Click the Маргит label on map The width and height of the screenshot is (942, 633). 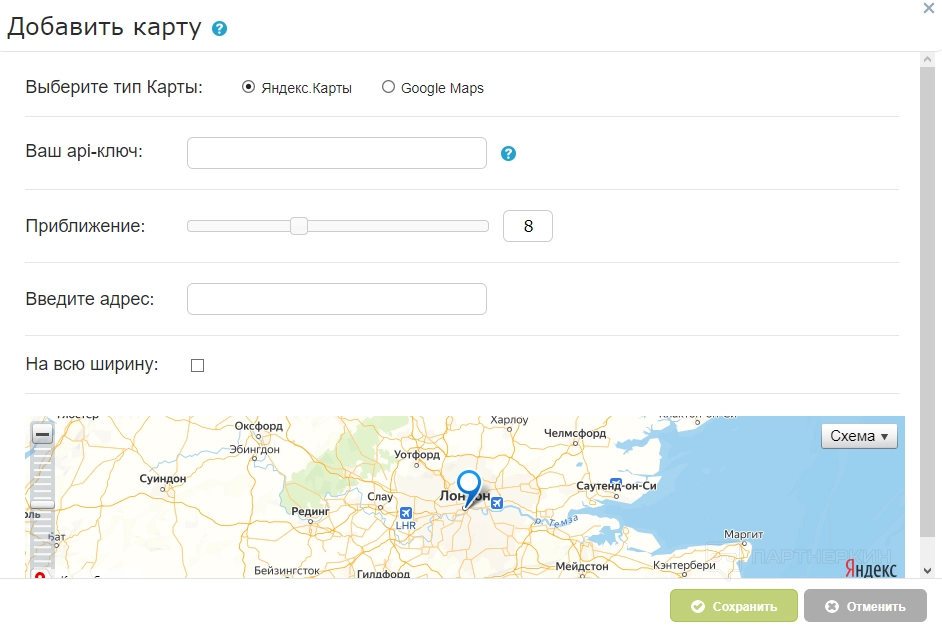743,534
